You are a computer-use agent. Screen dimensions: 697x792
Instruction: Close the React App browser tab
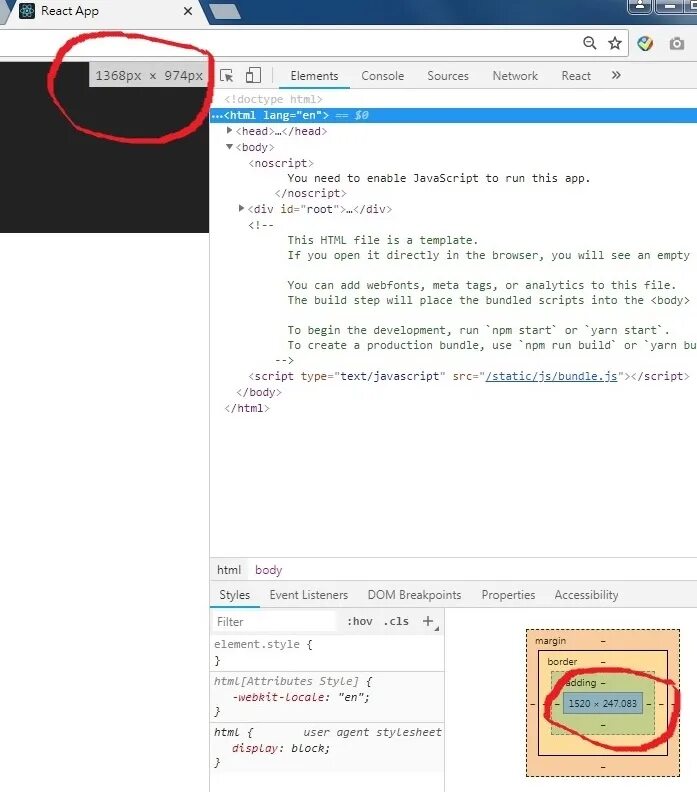tap(188, 11)
